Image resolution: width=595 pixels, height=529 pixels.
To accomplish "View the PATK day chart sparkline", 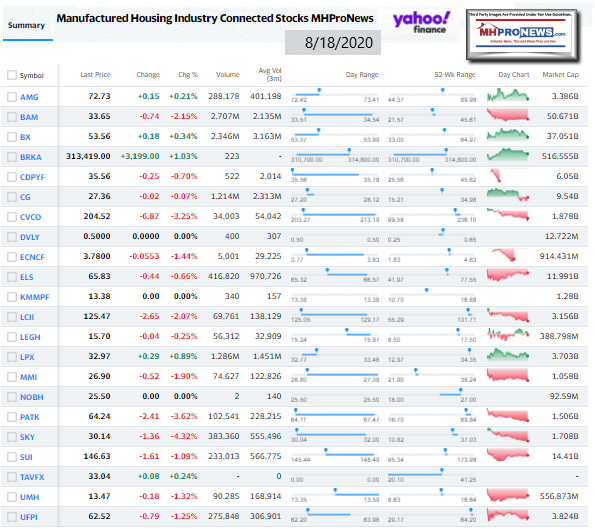I will 508,415.
